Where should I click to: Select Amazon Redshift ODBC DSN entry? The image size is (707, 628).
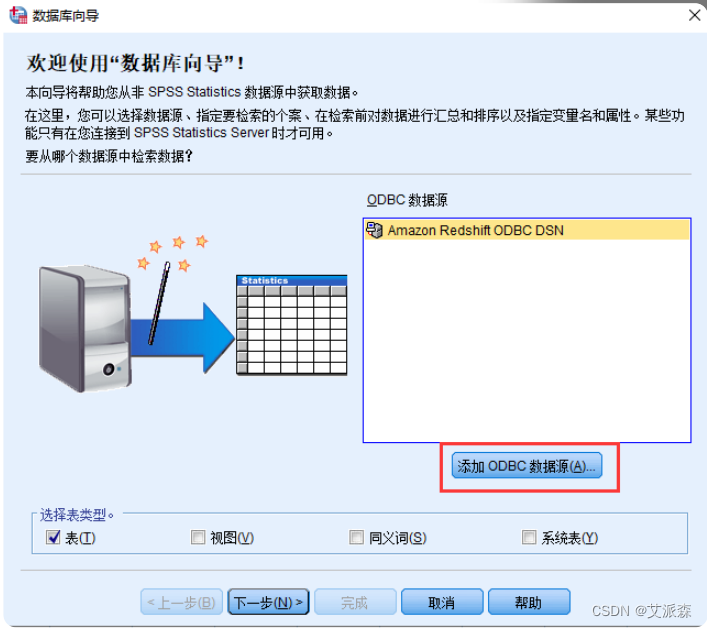pos(527,230)
